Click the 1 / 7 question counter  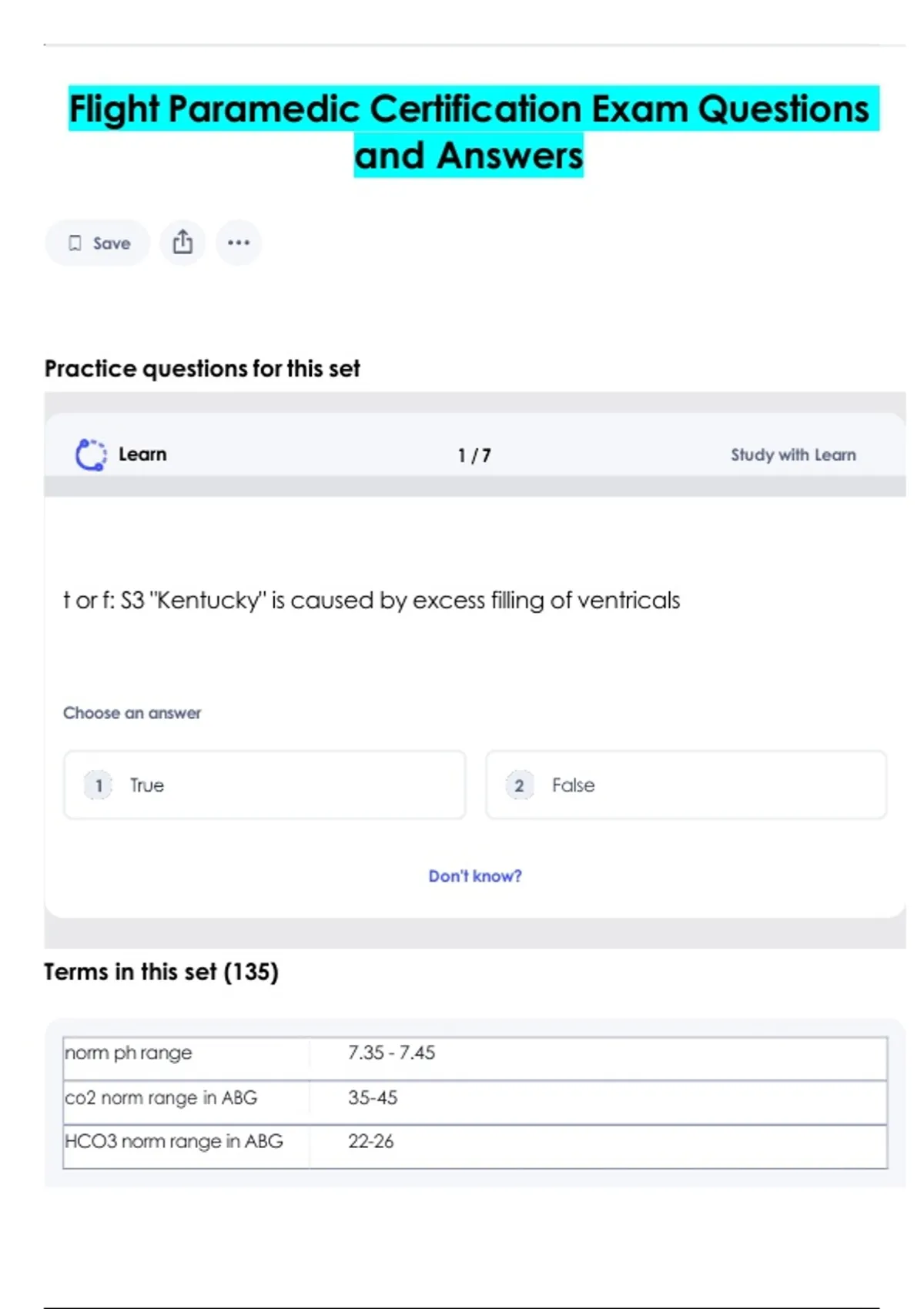pos(474,456)
